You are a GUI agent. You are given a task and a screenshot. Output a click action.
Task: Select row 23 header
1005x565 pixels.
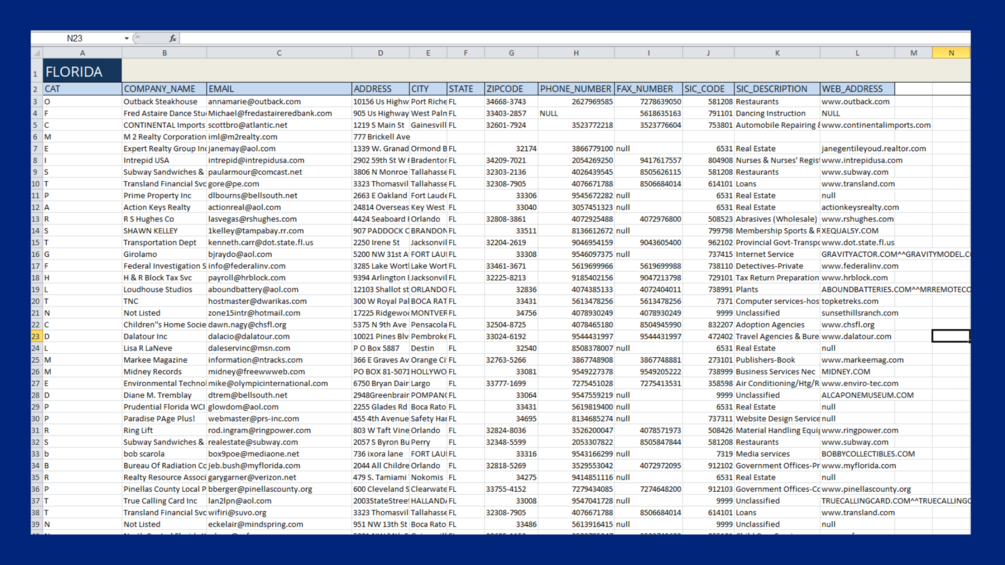click(37, 336)
